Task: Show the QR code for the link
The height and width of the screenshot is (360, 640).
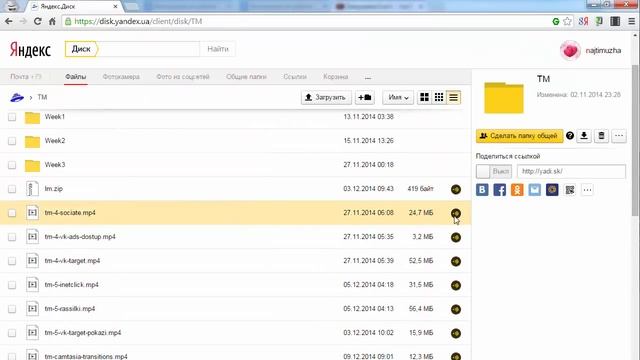Action: point(570,190)
